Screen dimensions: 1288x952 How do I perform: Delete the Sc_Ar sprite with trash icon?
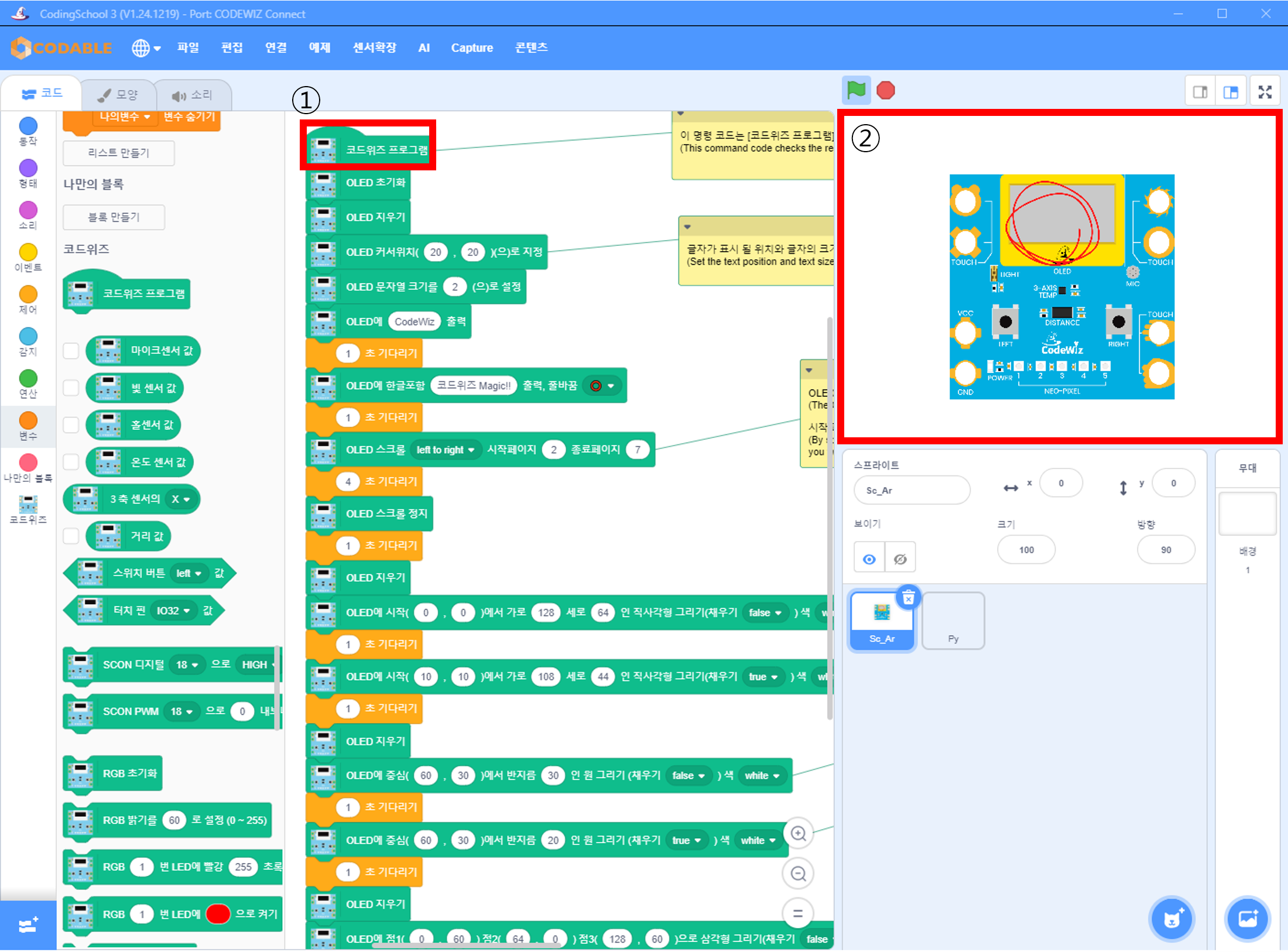point(909,598)
